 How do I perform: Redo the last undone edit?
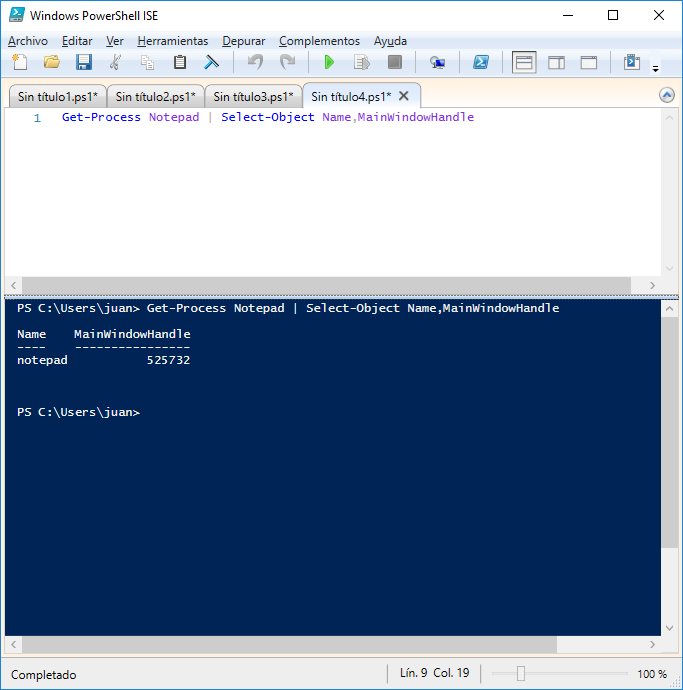click(287, 62)
